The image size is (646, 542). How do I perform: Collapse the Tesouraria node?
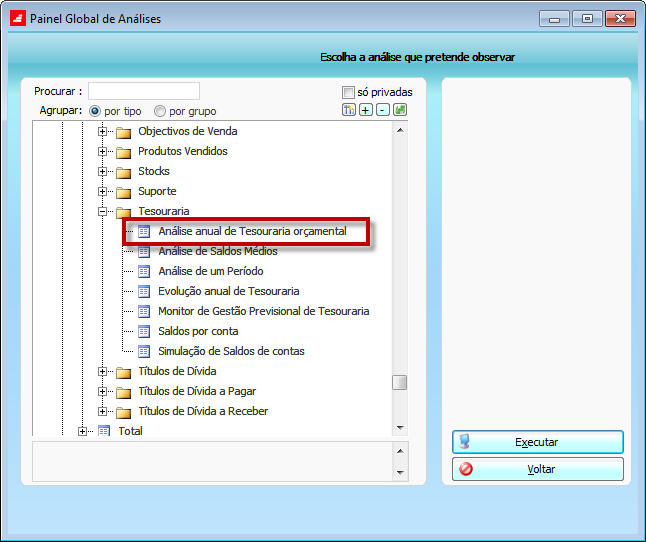(x=102, y=211)
